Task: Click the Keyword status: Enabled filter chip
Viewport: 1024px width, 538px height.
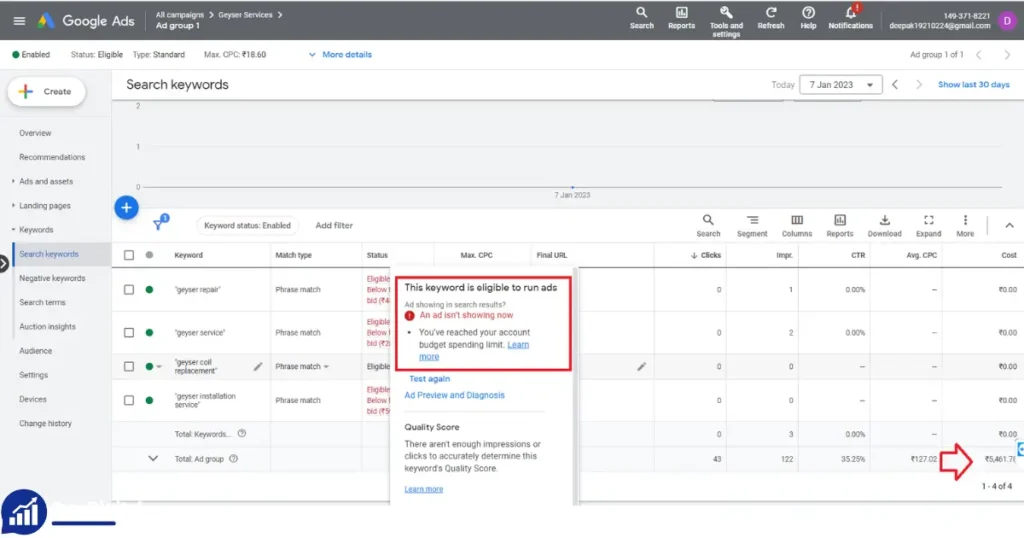Action: (247, 225)
